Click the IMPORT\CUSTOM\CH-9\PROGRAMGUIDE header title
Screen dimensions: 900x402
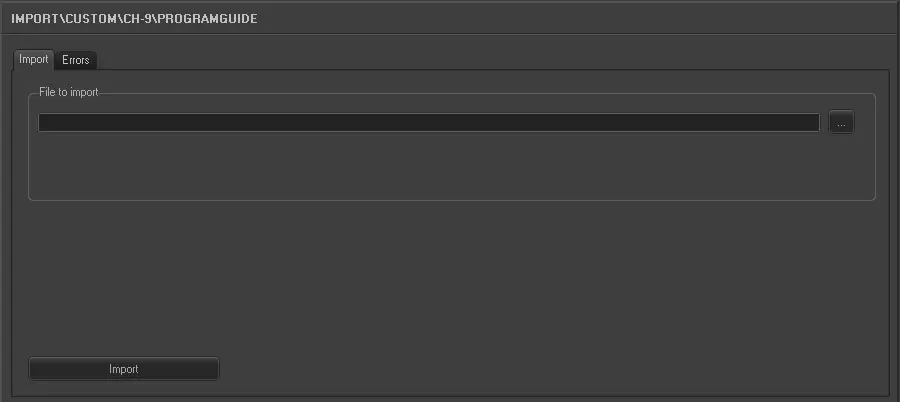[x=134, y=19]
